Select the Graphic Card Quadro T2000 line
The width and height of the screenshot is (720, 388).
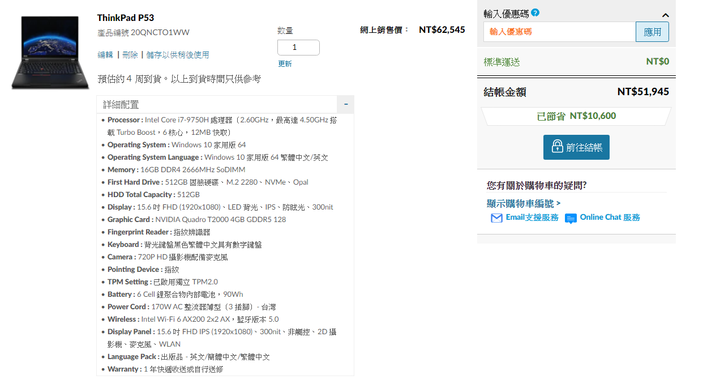[x=196, y=219]
